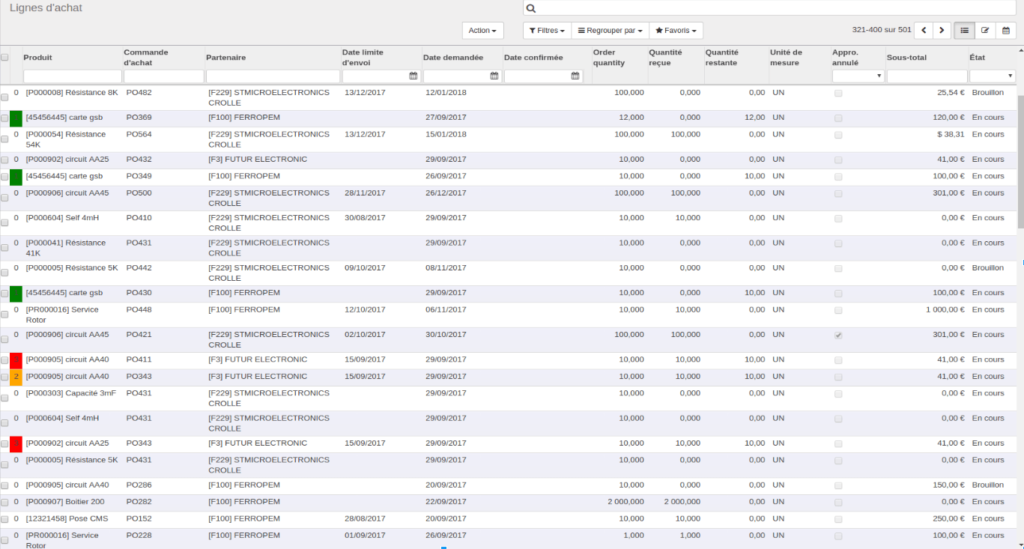Go to previous page of records
This screenshot has width=1024, height=549.
click(x=923, y=30)
